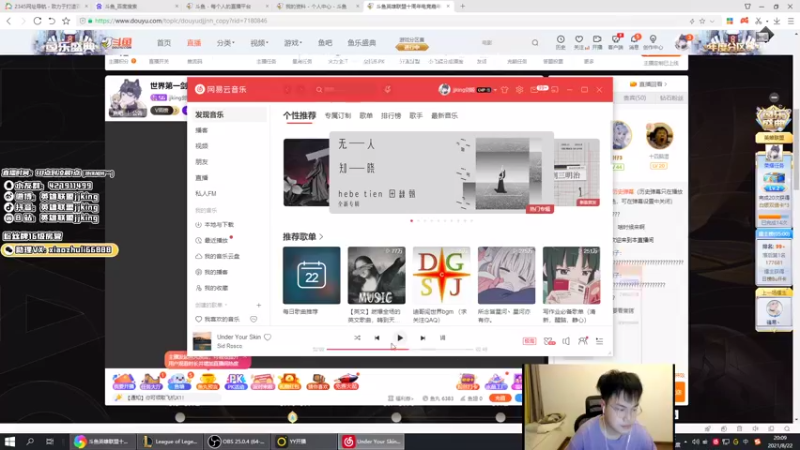Open a new browser tab with plus
800x450 pixels.
click(462, 6)
